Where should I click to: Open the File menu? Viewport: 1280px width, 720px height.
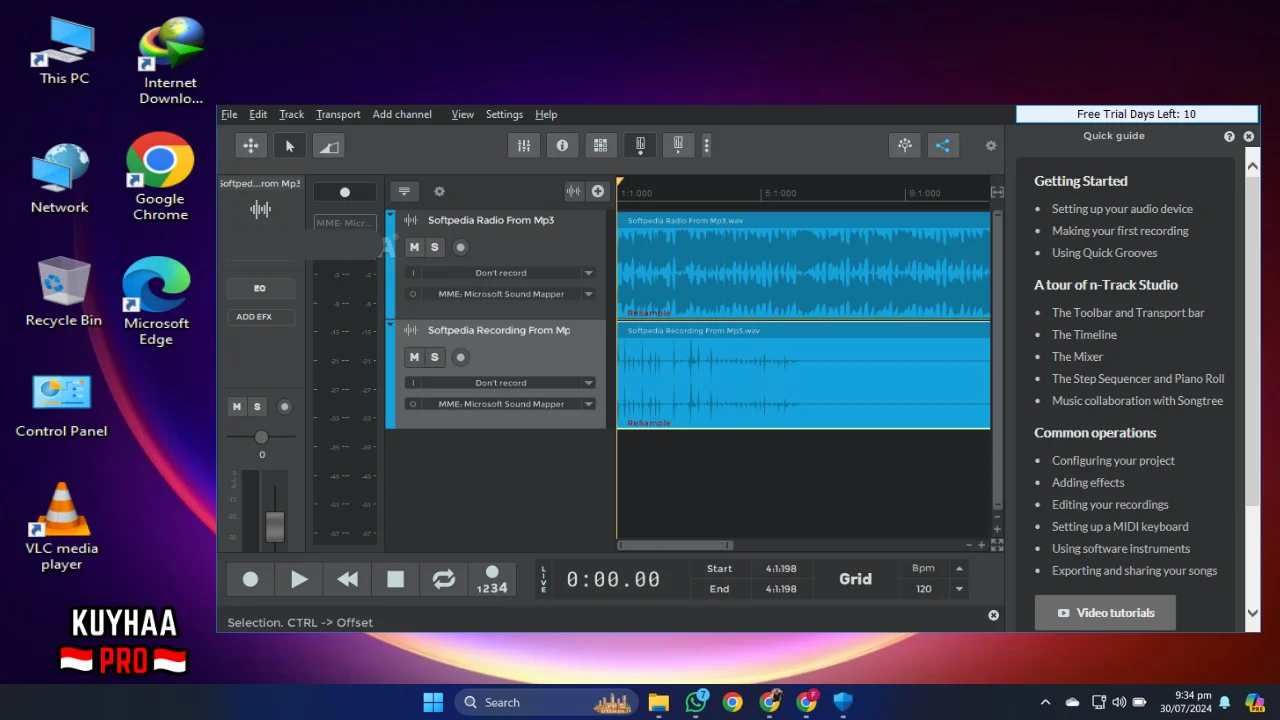(x=229, y=114)
